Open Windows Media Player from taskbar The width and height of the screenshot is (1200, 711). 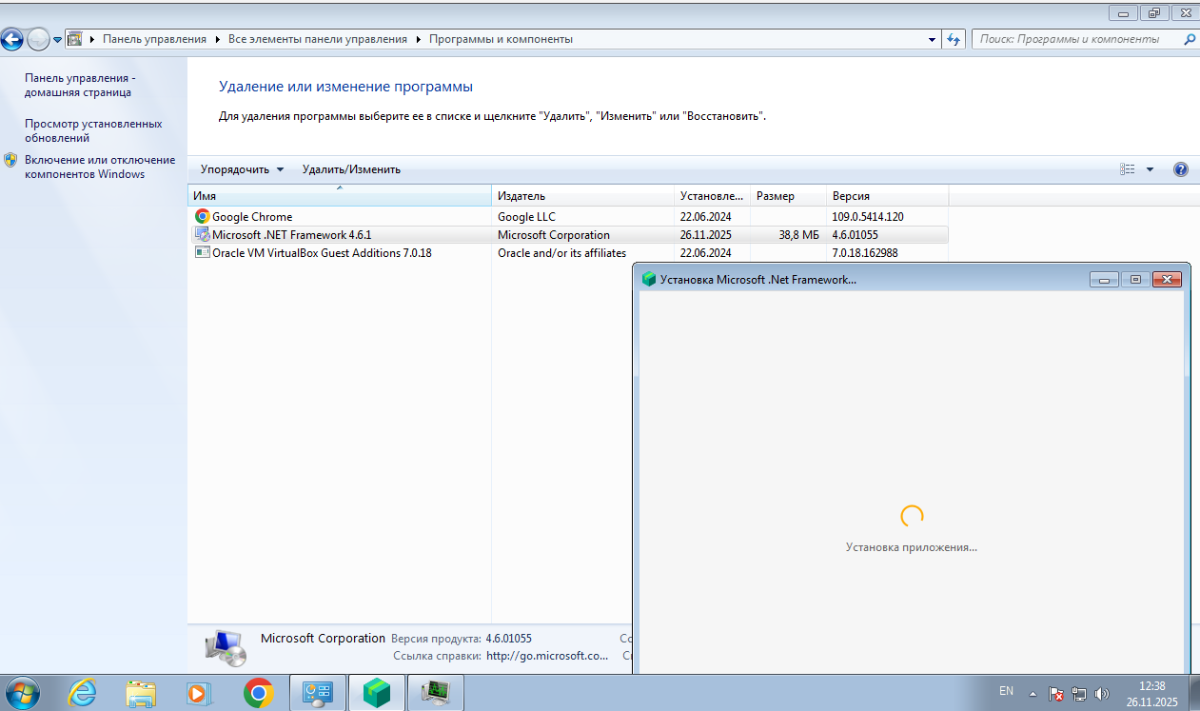pos(199,692)
